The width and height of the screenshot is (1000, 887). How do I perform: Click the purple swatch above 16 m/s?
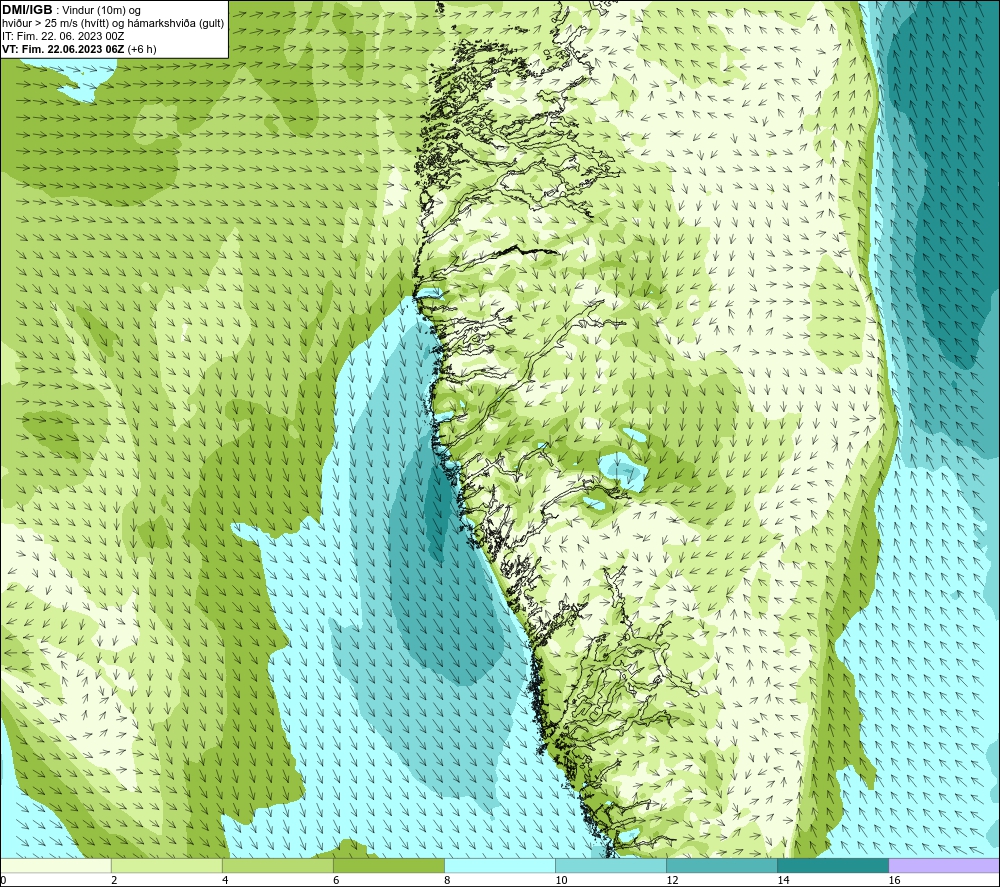point(944,866)
